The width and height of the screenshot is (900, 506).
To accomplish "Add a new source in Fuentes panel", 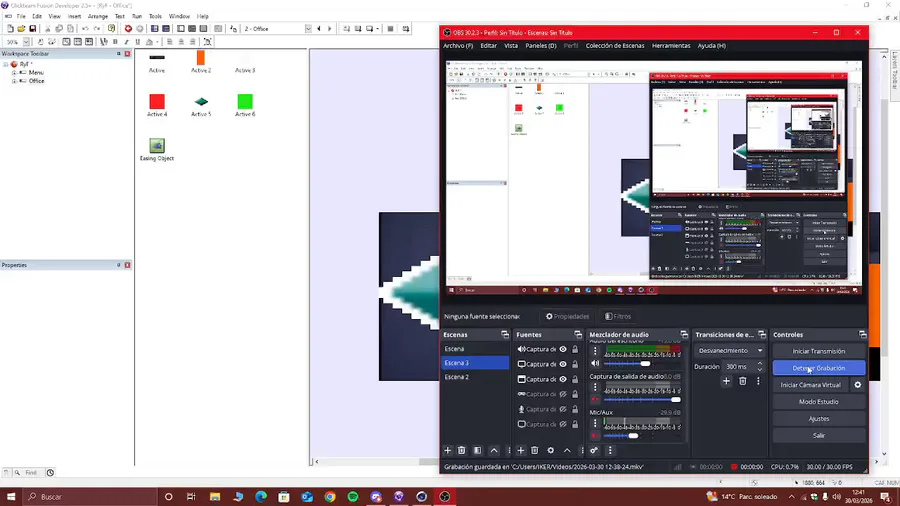I will click(x=521, y=451).
